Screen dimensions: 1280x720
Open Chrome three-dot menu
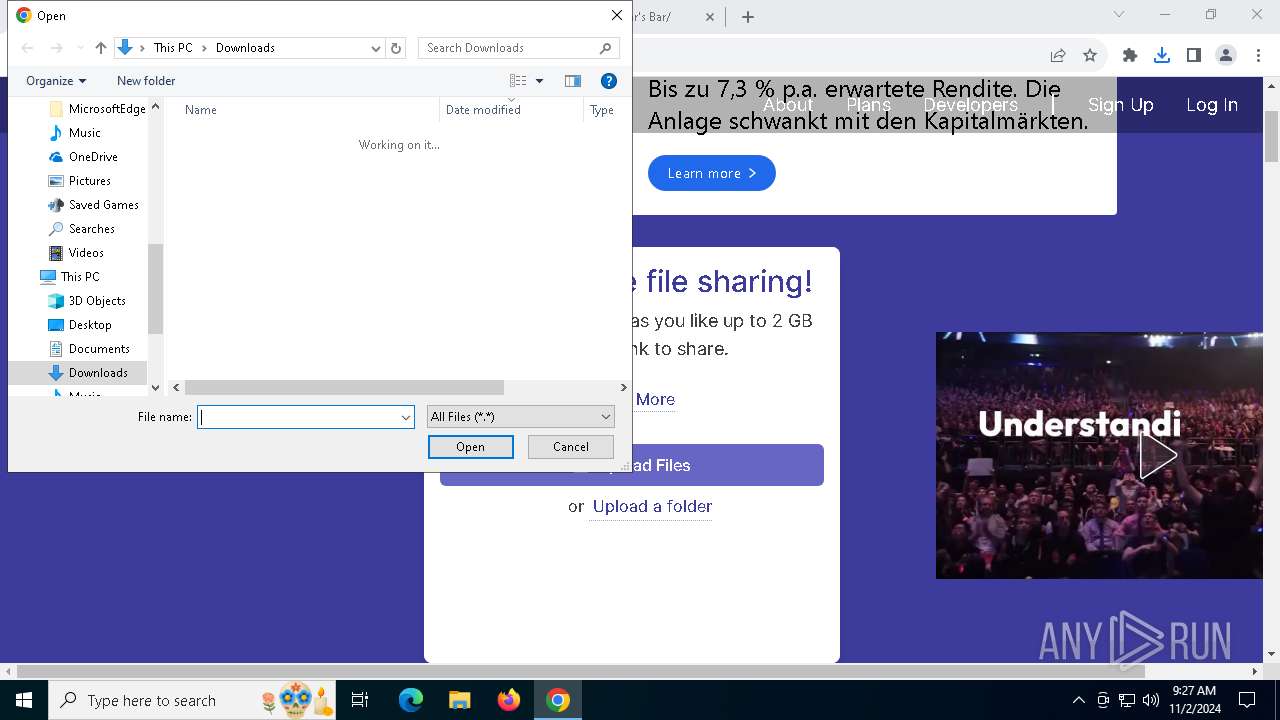click(x=1258, y=56)
